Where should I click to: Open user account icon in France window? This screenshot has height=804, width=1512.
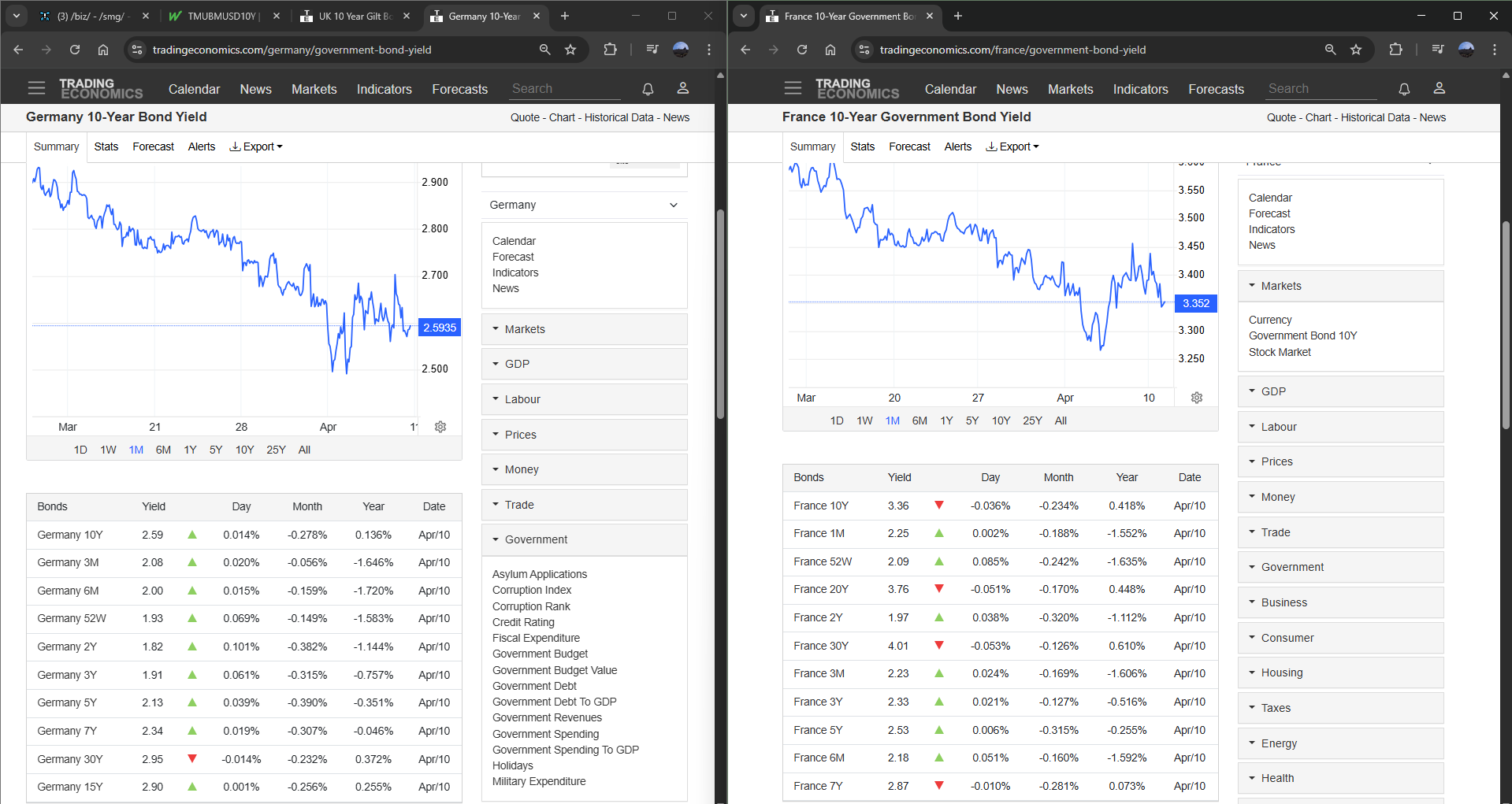(x=1440, y=88)
